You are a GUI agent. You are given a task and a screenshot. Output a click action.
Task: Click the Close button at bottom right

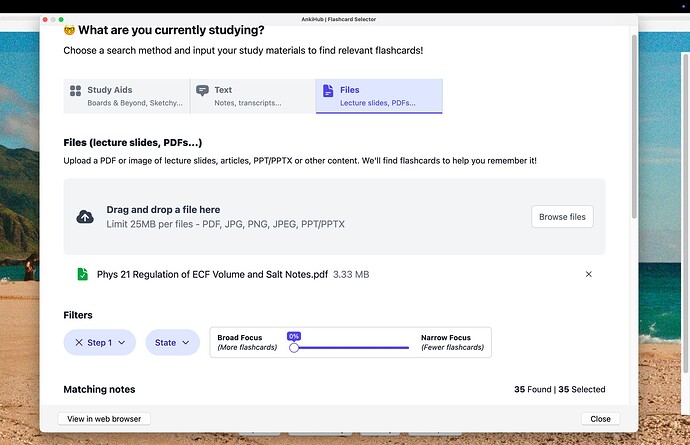600,419
